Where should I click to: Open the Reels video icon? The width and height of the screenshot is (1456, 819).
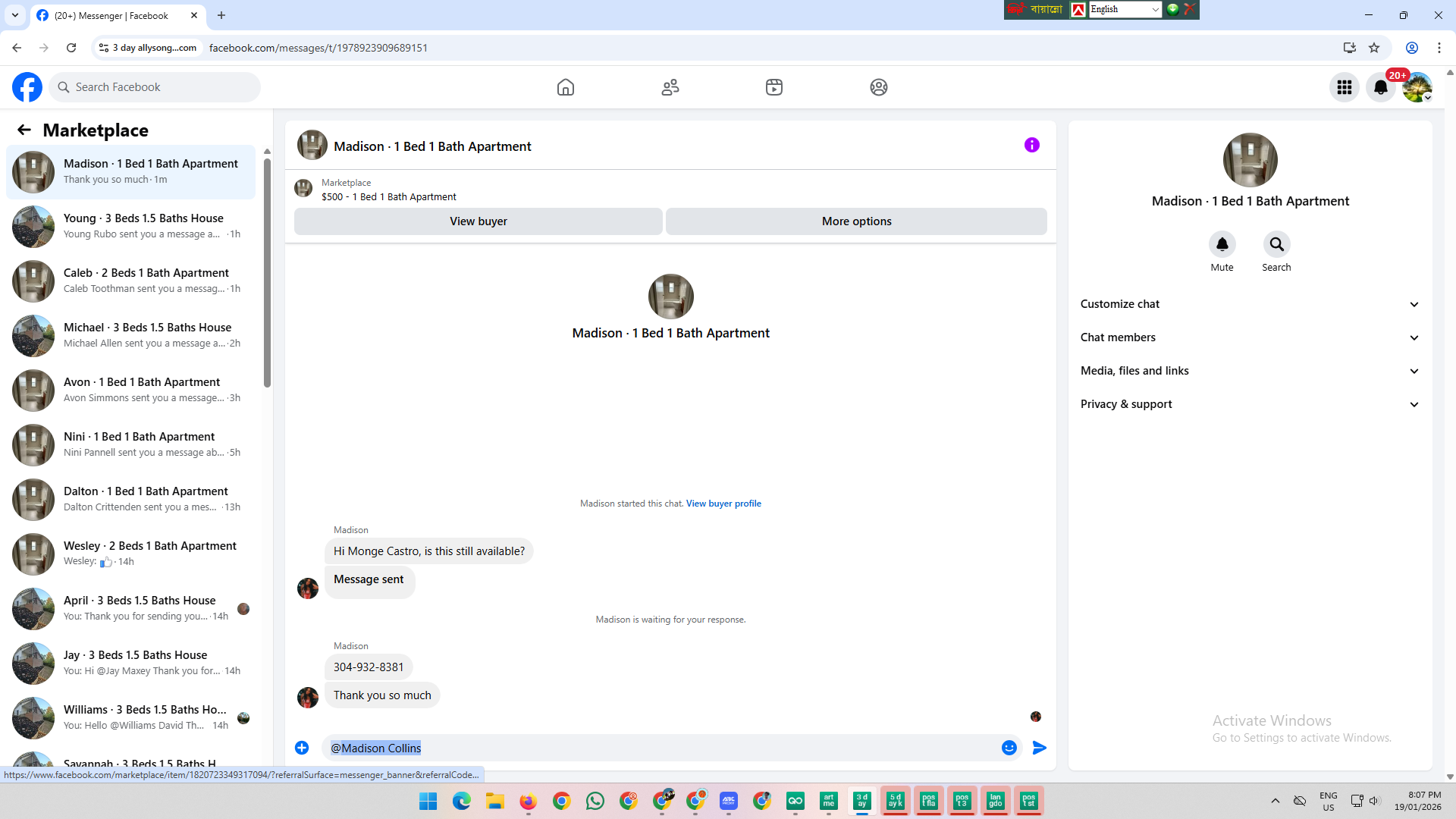tap(773, 87)
